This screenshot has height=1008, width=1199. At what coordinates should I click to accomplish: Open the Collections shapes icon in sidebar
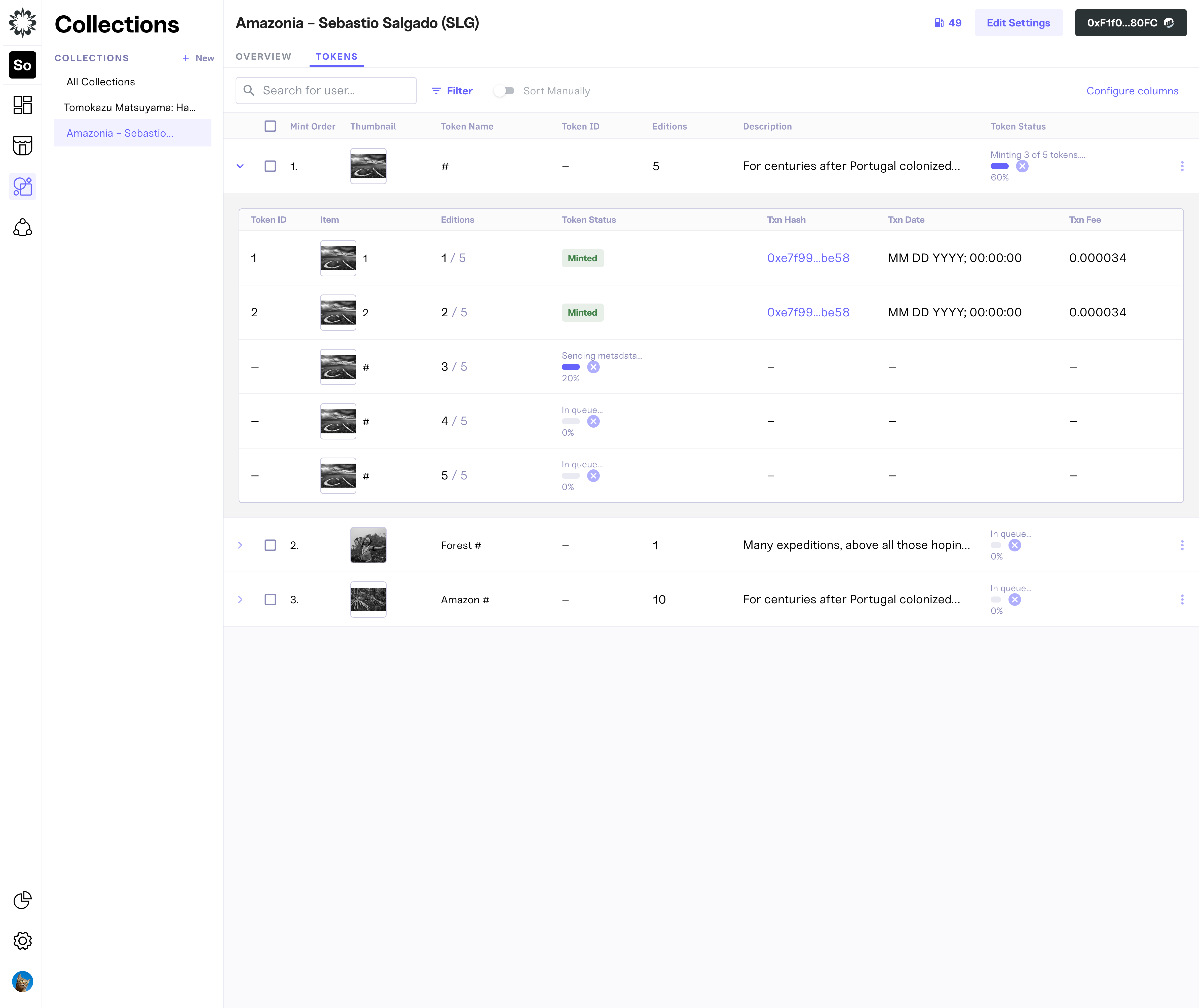pyautogui.click(x=22, y=187)
